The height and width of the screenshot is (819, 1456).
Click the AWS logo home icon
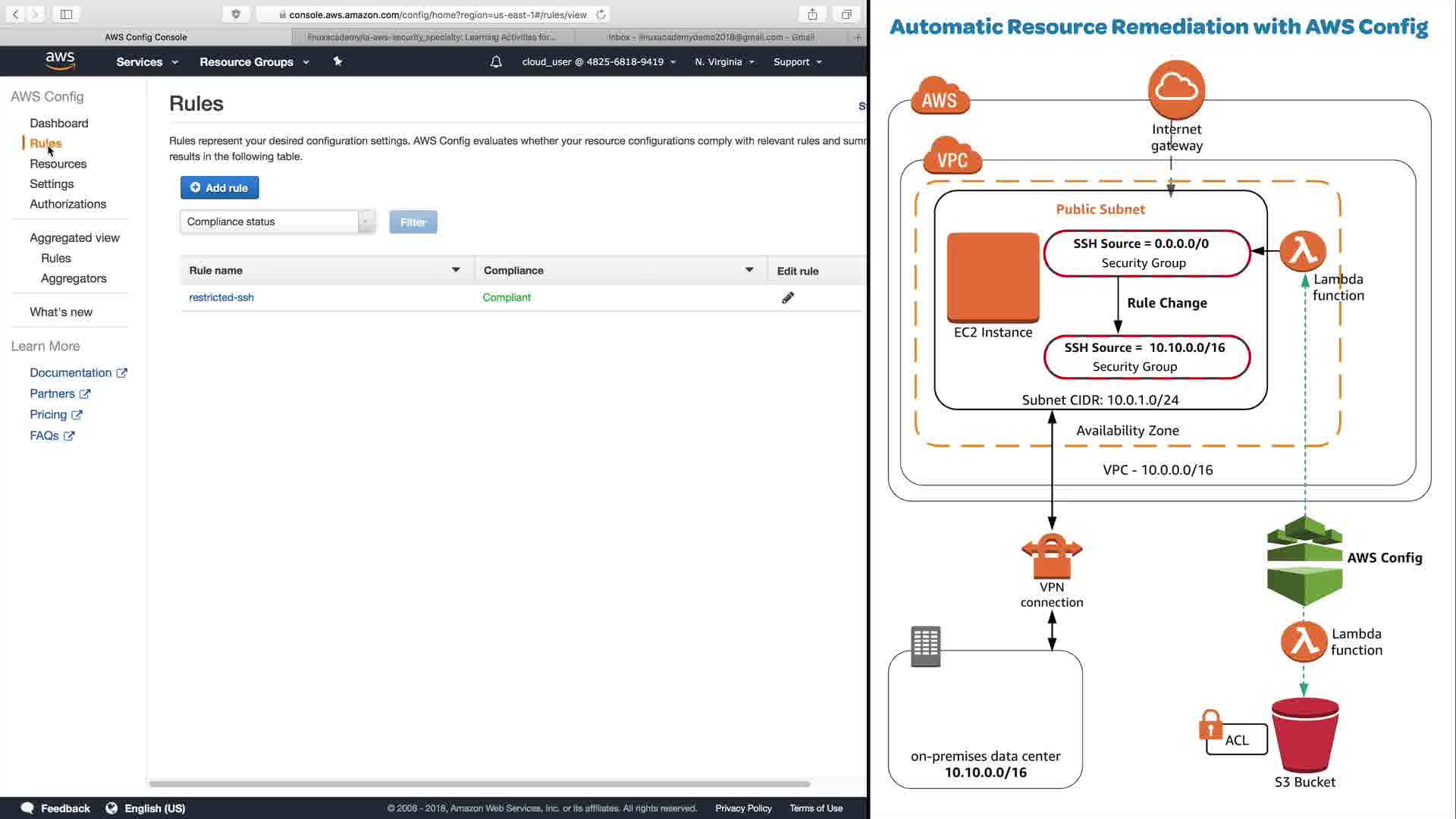pyautogui.click(x=60, y=61)
